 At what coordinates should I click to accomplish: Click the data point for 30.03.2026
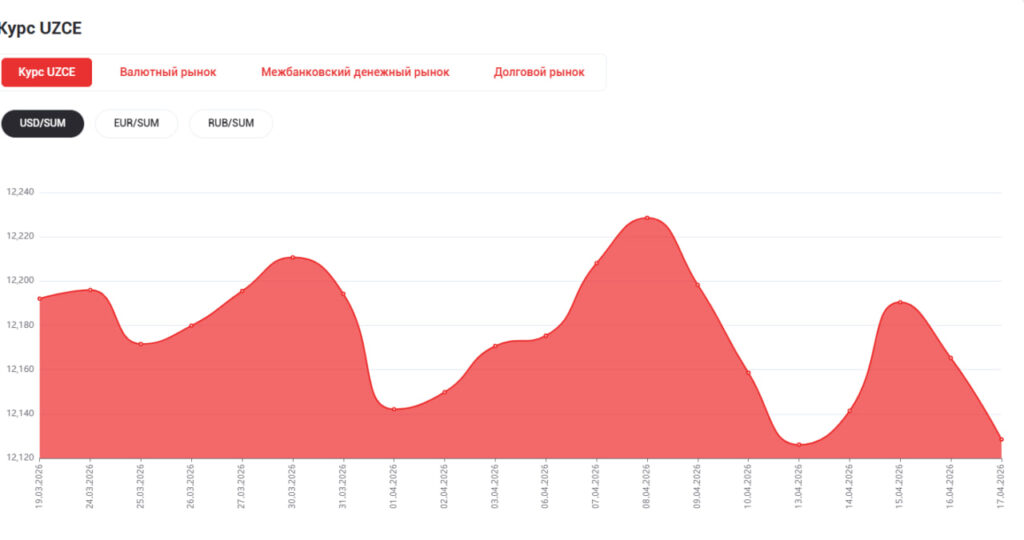pyautogui.click(x=293, y=257)
